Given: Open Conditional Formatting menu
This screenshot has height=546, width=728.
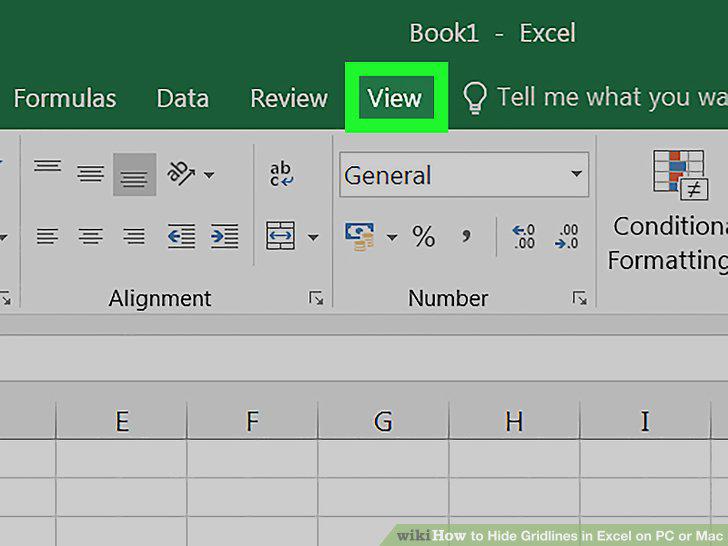Looking at the screenshot, I should point(668,211).
